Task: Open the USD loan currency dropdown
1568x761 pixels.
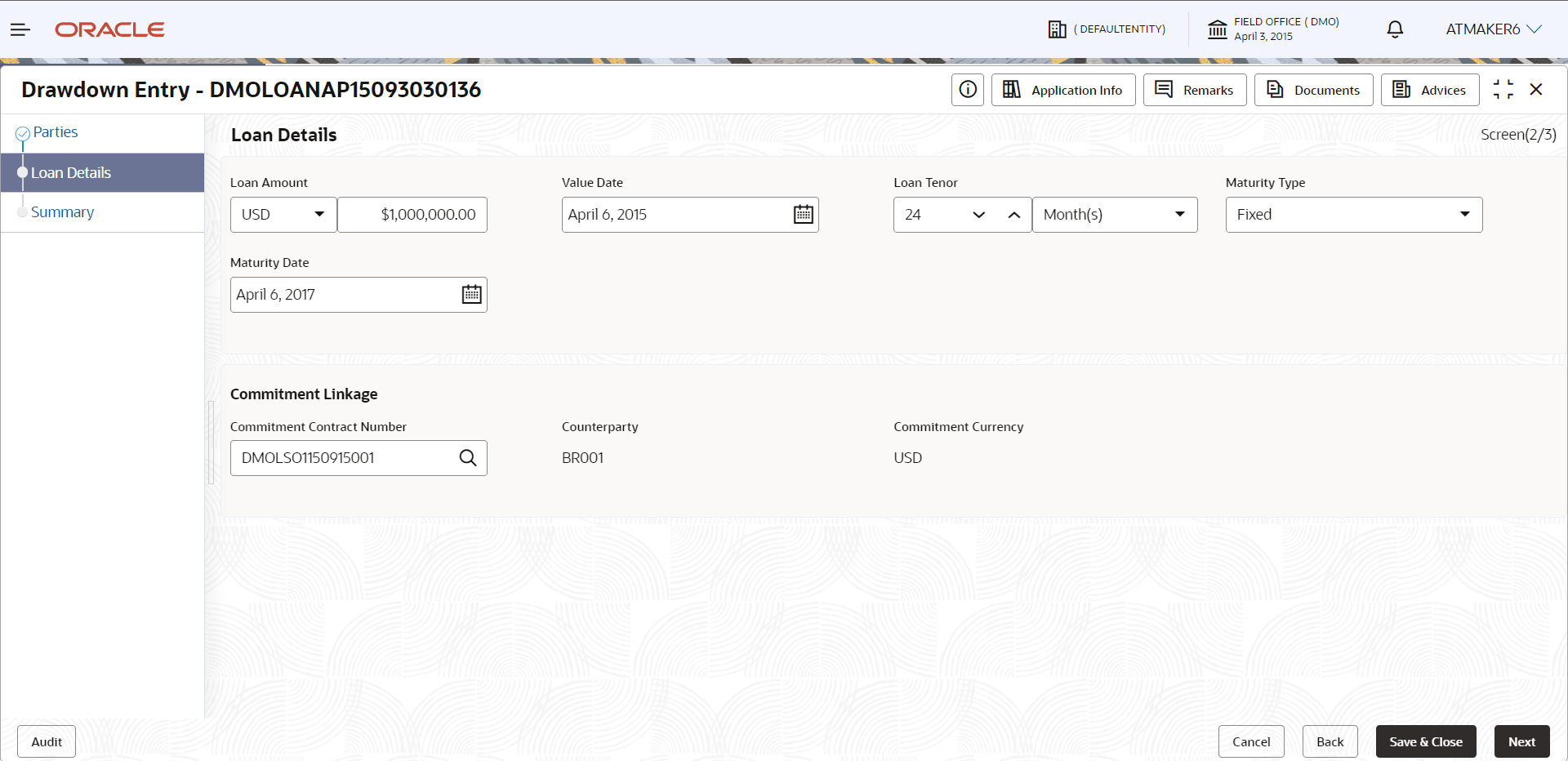Action: coord(283,215)
